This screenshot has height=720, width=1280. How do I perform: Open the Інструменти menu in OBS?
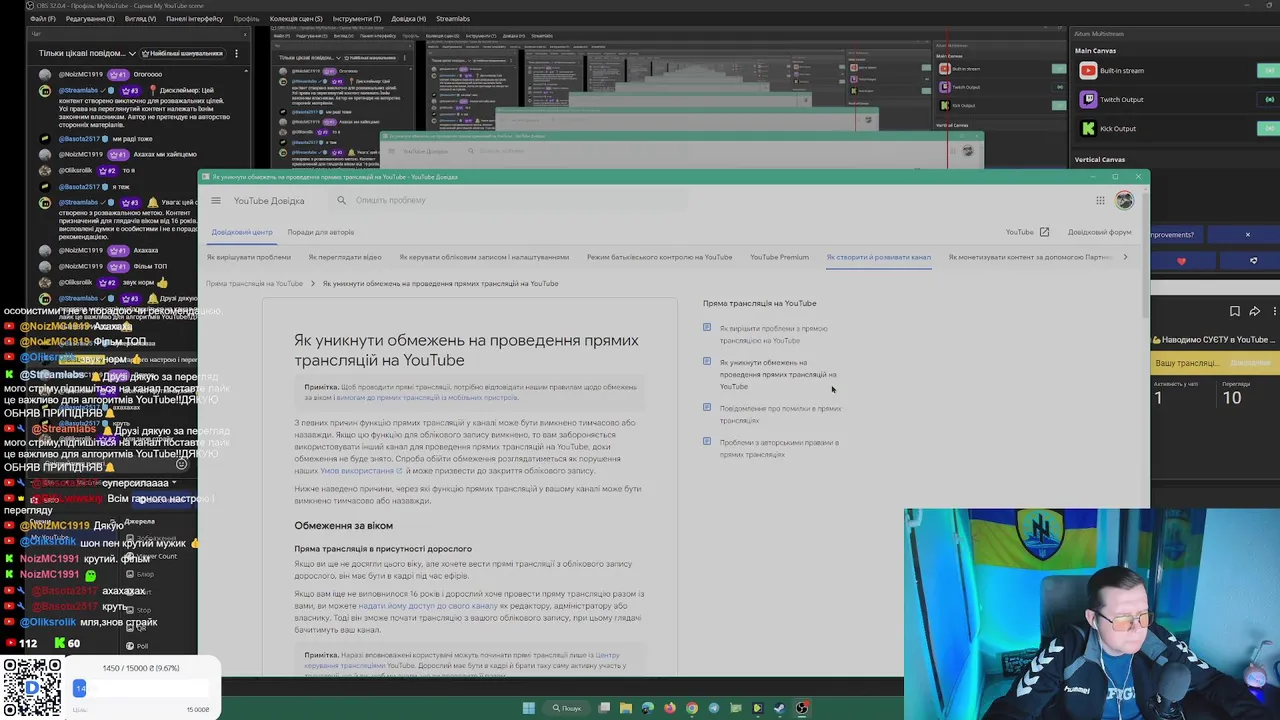[x=357, y=18]
